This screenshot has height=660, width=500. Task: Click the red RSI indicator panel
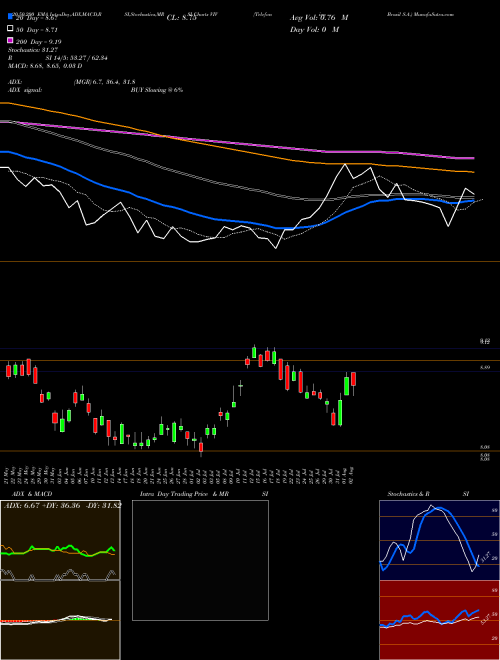click(x=439, y=620)
